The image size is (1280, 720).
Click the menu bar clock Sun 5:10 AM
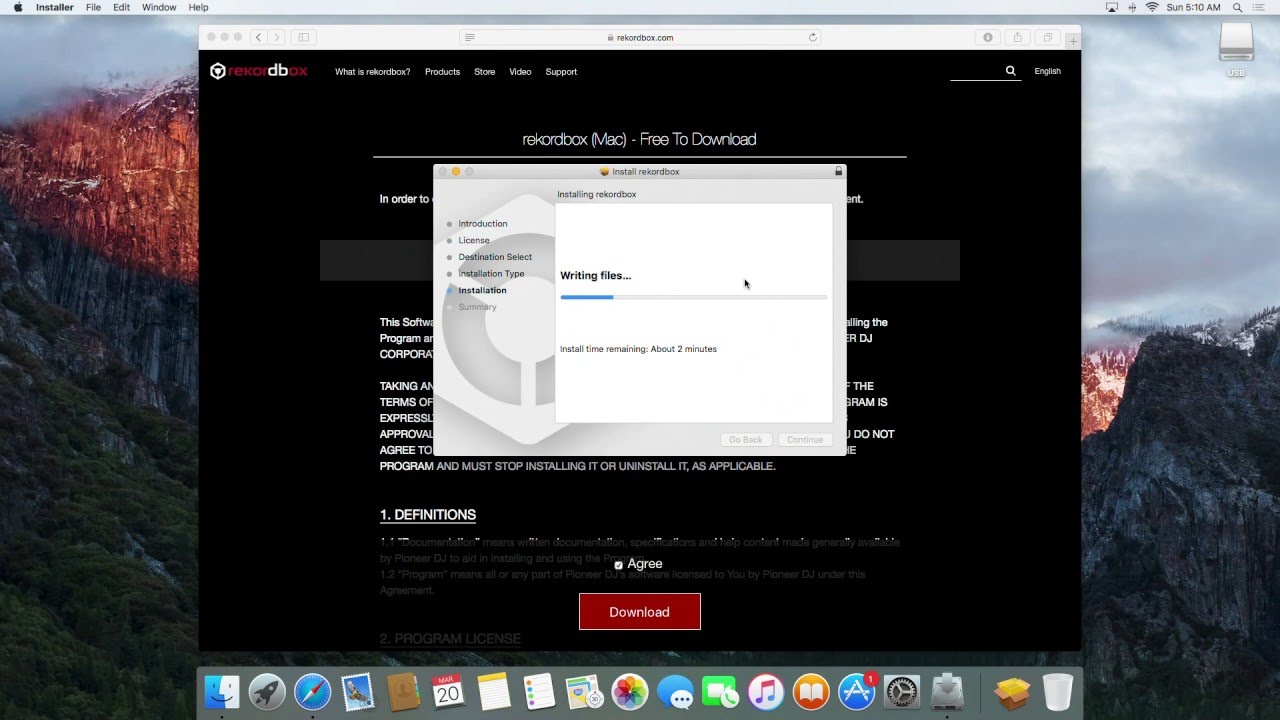(x=1193, y=7)
